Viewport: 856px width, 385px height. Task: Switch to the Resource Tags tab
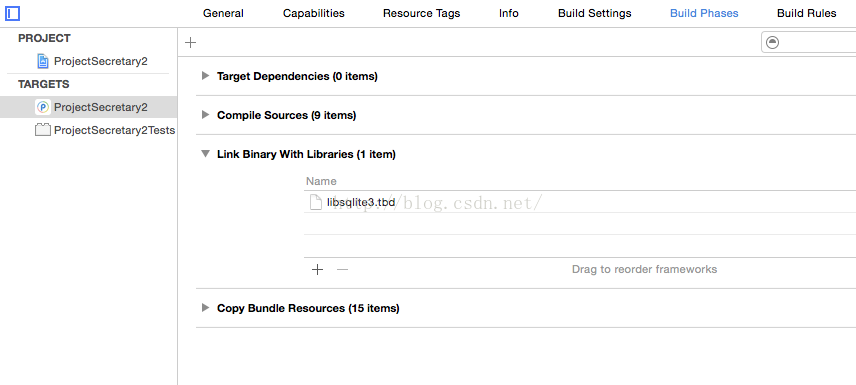coord(421,13)
